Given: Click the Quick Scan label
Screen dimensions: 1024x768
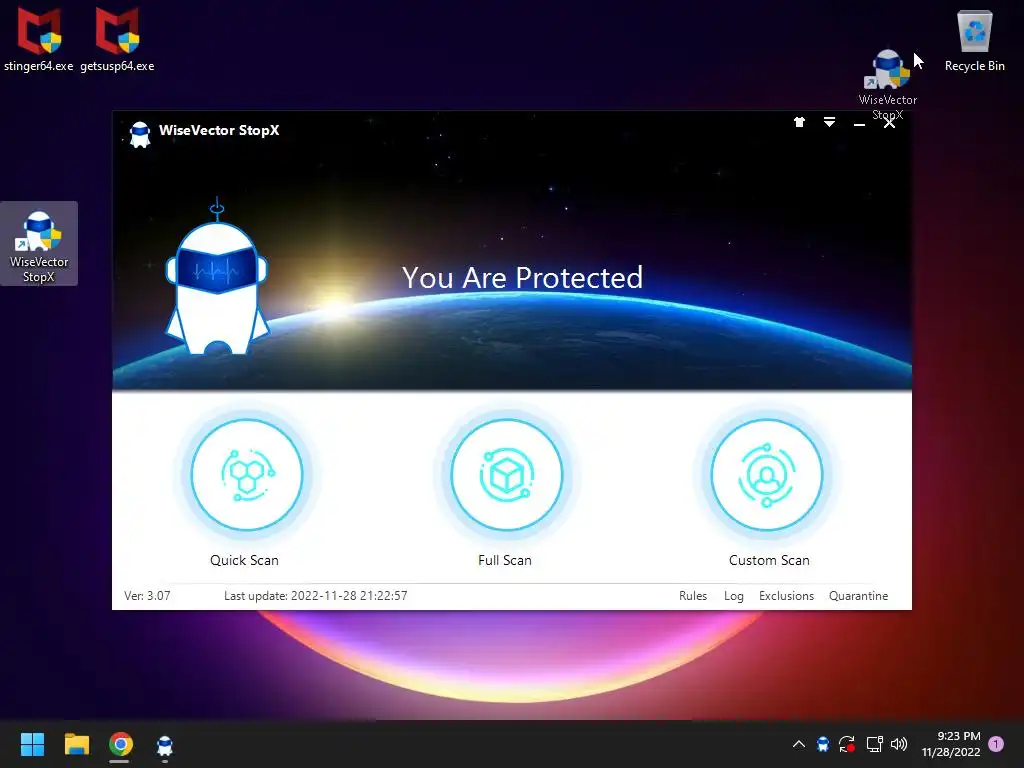Looking at the screenshot, I should click(x=244, y=560).
